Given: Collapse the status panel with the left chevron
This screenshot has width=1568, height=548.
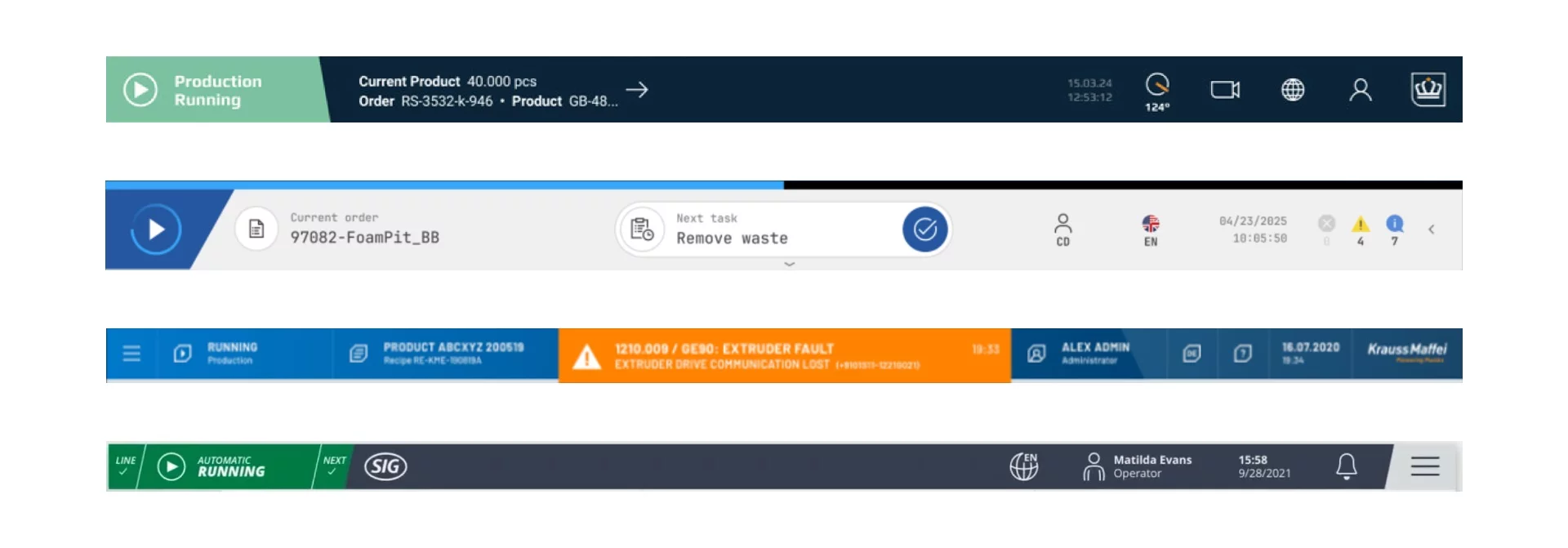Looking at the screenshot, I should (x=1432, y=229).
